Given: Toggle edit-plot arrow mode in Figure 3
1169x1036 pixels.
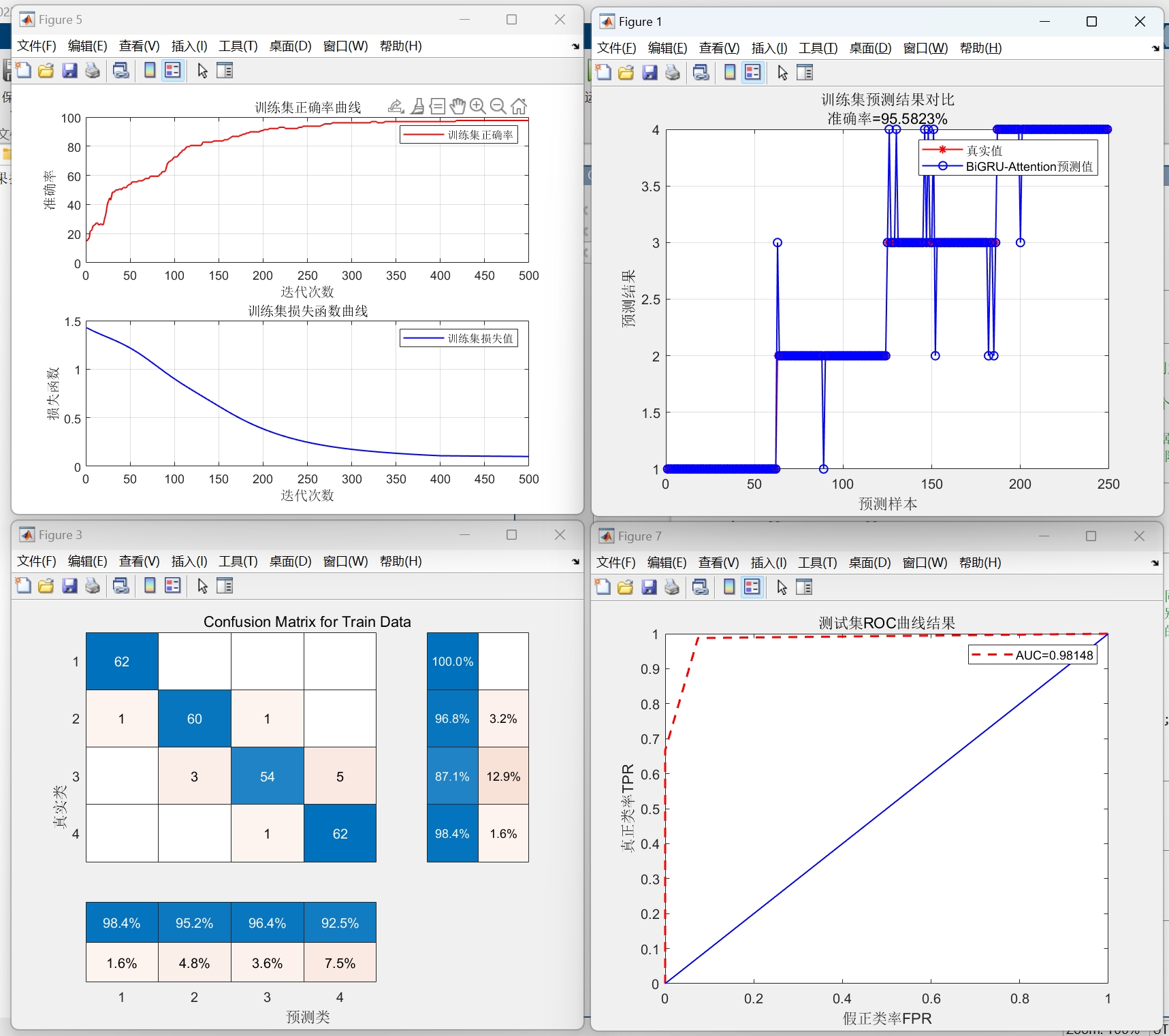Looking at the screenshot, I should [202, 585].
